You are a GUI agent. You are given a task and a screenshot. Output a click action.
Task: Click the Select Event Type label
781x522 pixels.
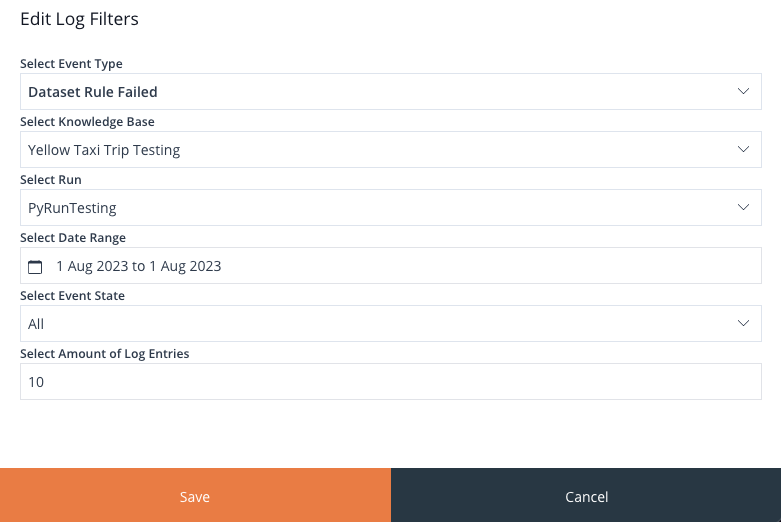(x=71, y=64)
